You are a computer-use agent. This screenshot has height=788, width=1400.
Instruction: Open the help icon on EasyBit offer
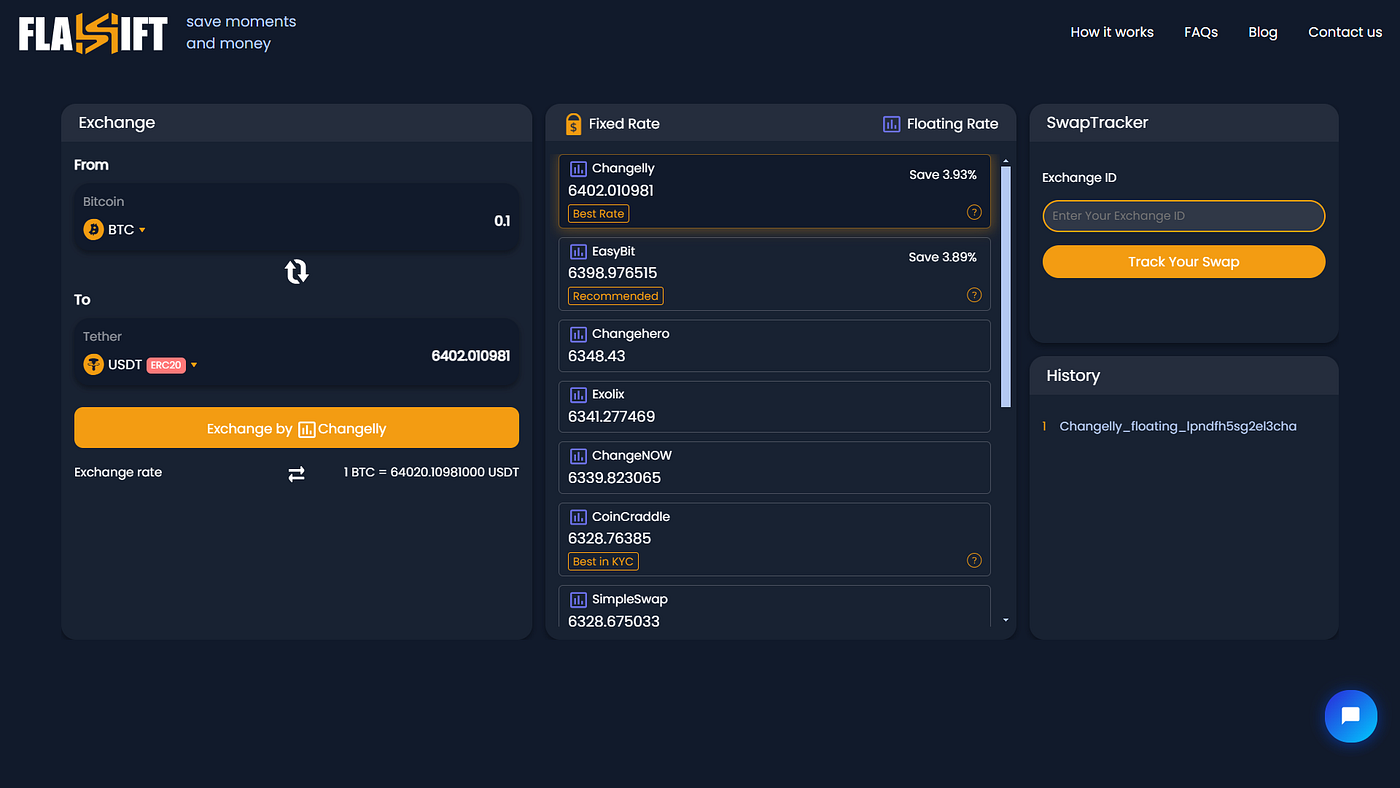click(x=974, y=295)
